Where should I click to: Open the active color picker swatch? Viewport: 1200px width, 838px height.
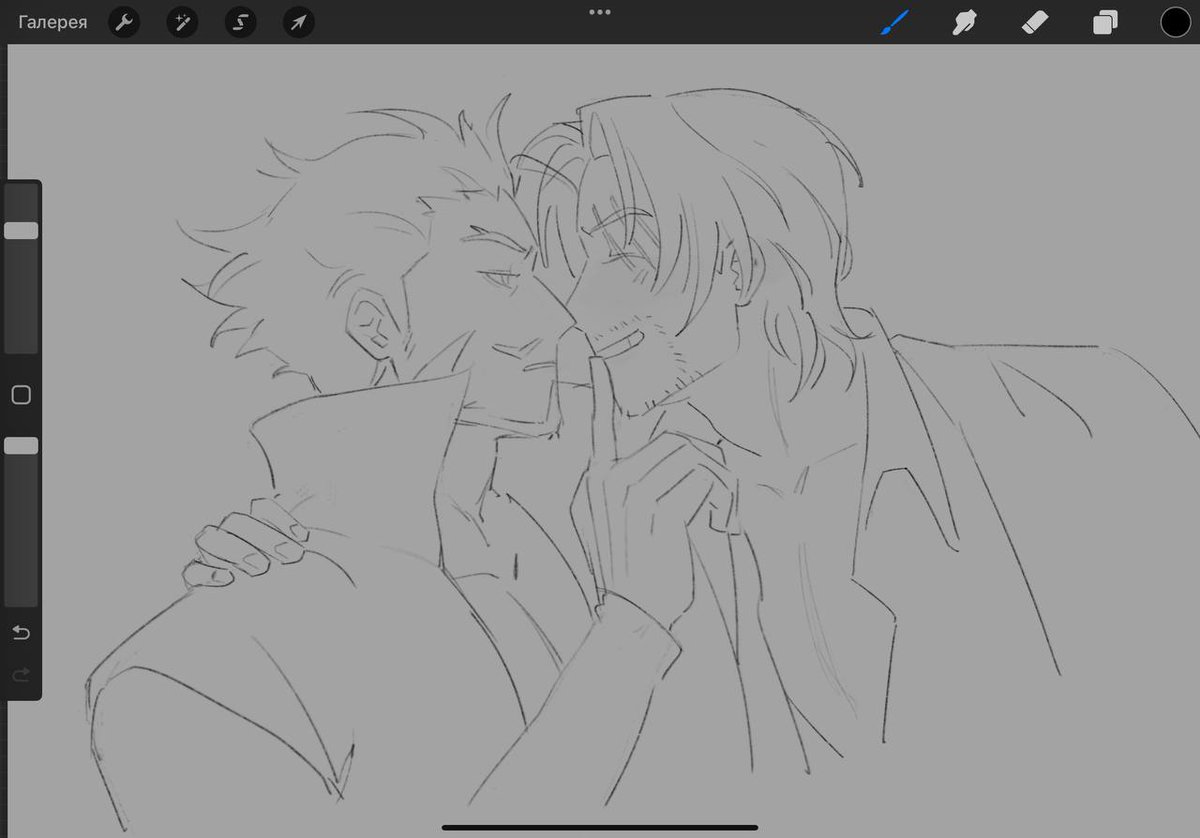click(1175, 22)
